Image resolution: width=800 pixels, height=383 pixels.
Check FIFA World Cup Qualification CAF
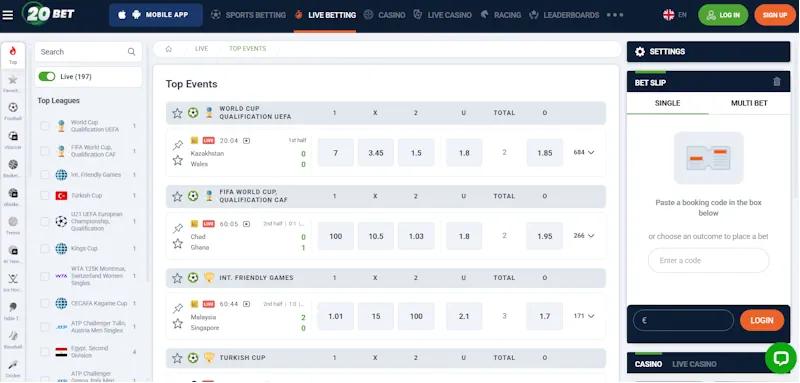(x=45, y=151)
